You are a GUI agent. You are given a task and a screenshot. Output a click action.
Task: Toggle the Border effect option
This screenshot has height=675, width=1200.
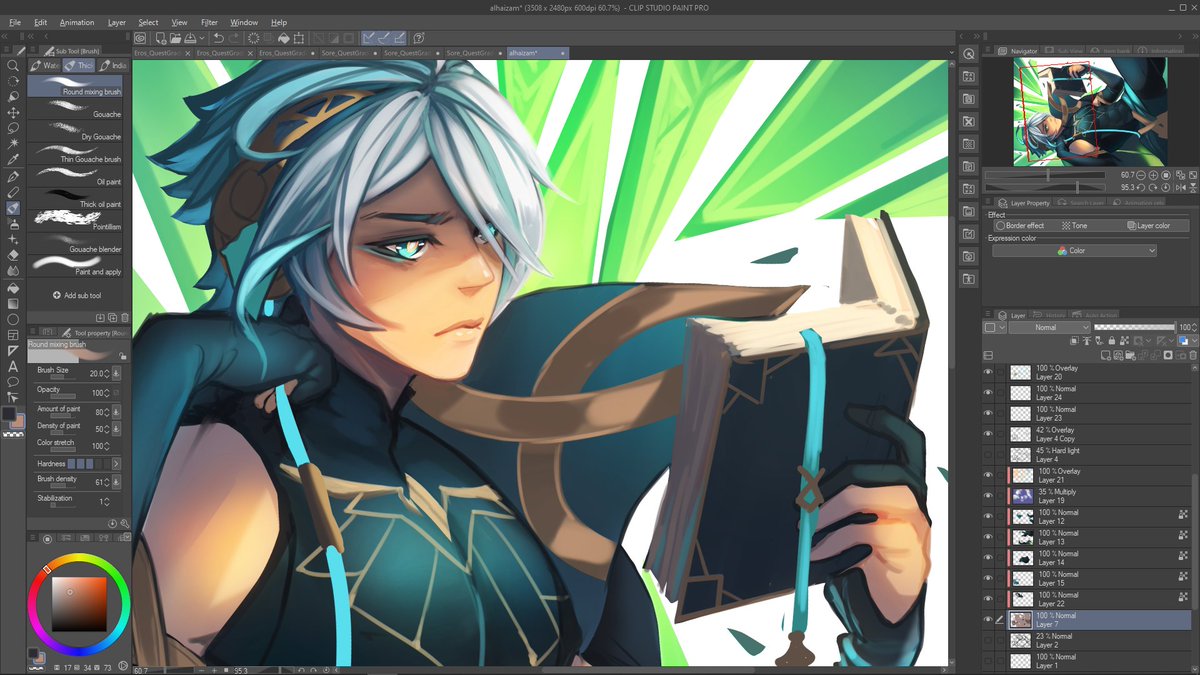coord(1021,226)
